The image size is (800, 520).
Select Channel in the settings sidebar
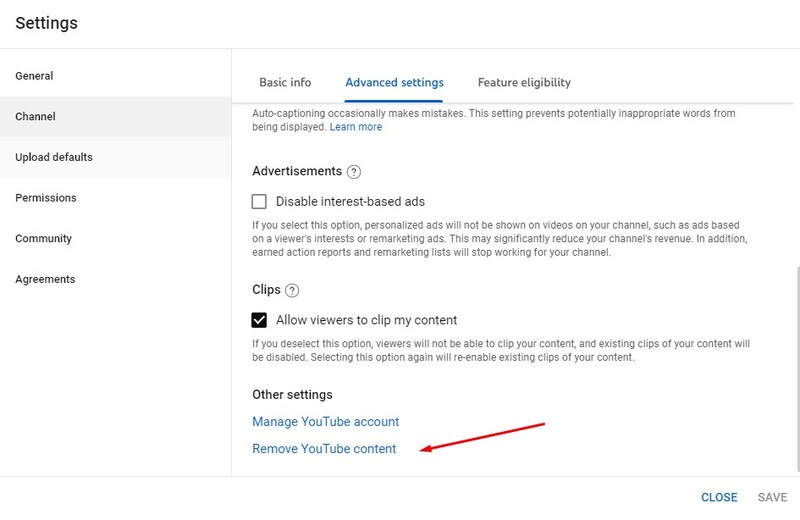(x=35, y=117)
